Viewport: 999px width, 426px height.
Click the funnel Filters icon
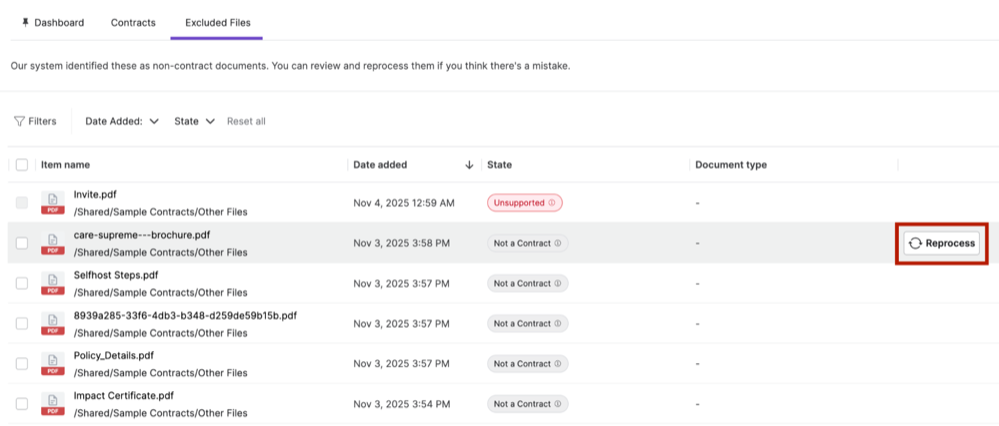coord(19,121)
